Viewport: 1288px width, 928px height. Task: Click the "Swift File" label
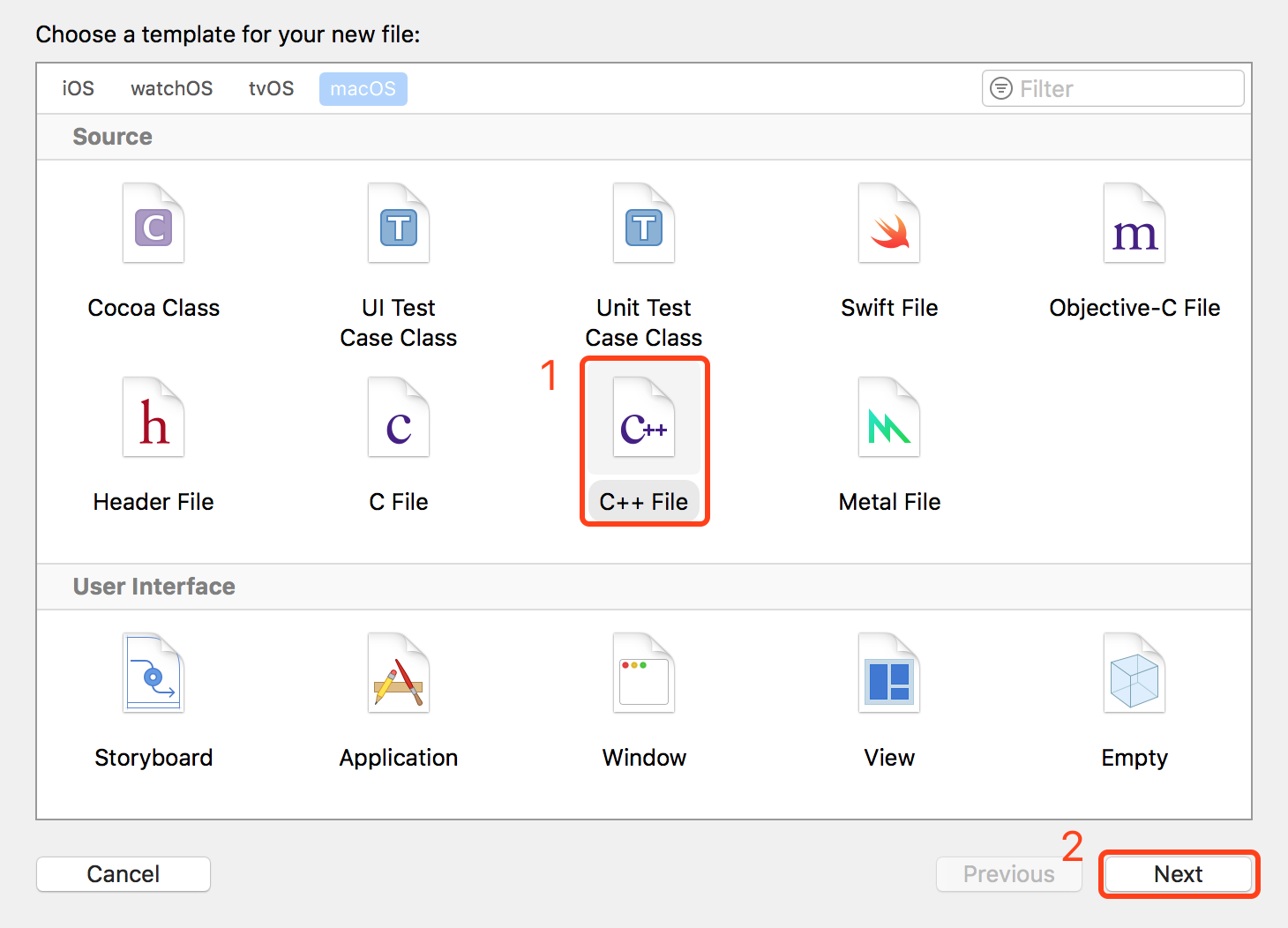pos(889,308)
